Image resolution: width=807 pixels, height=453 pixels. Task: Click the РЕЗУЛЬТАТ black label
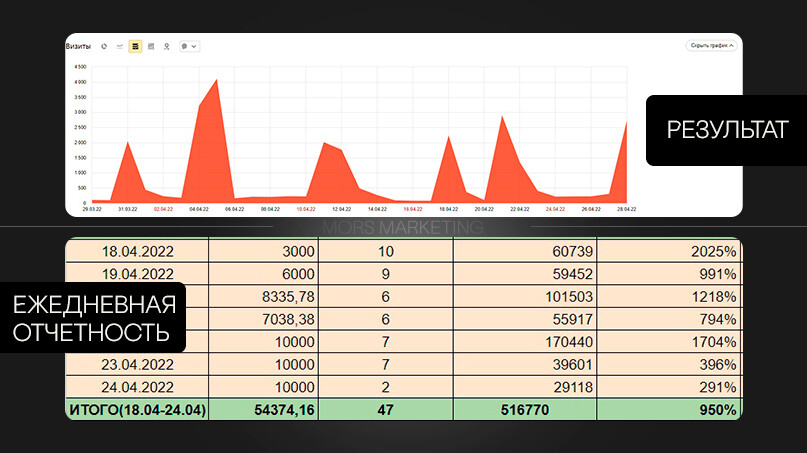727,130
